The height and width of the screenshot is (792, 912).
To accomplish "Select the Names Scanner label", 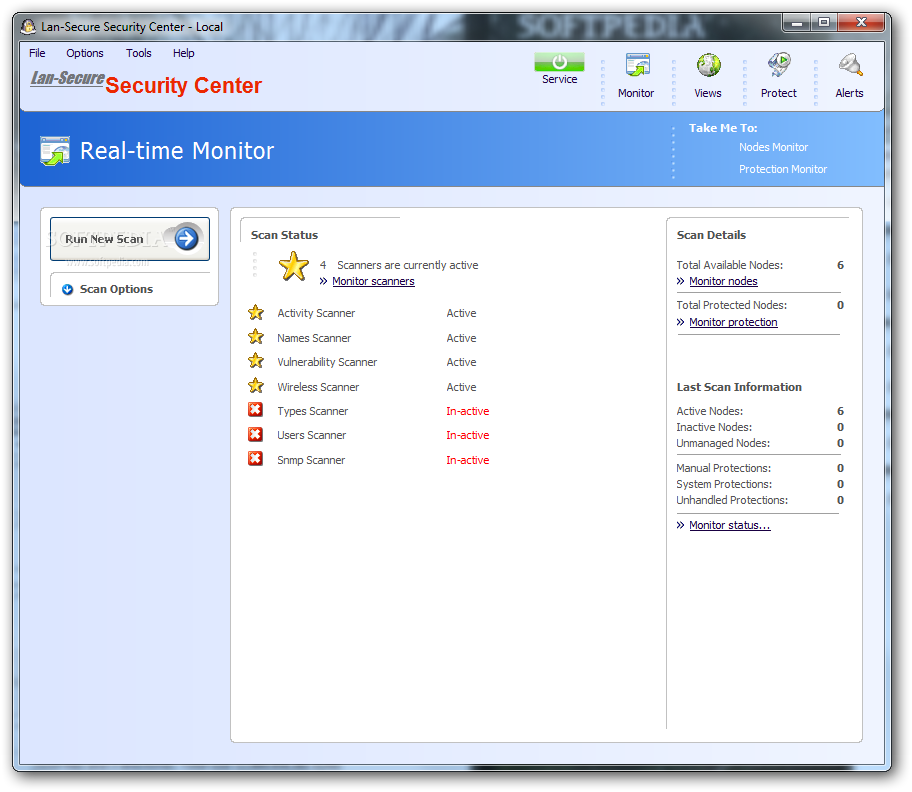I will point(314,338).
